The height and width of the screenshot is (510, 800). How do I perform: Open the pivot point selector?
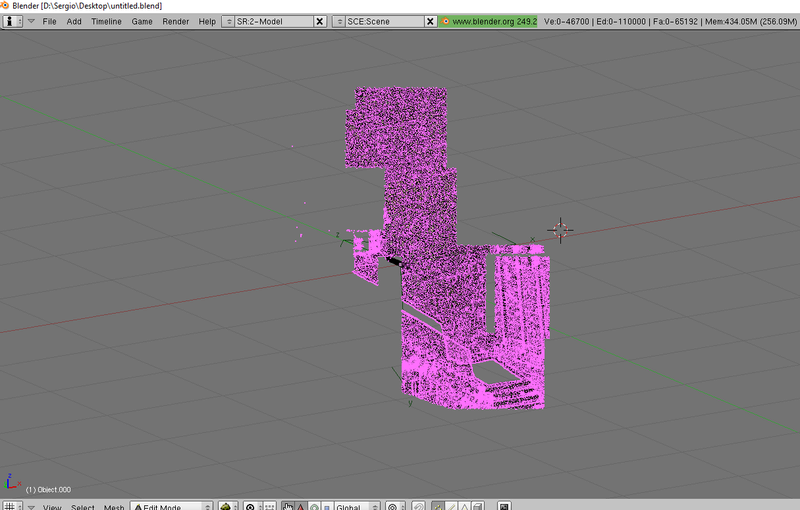254,506
